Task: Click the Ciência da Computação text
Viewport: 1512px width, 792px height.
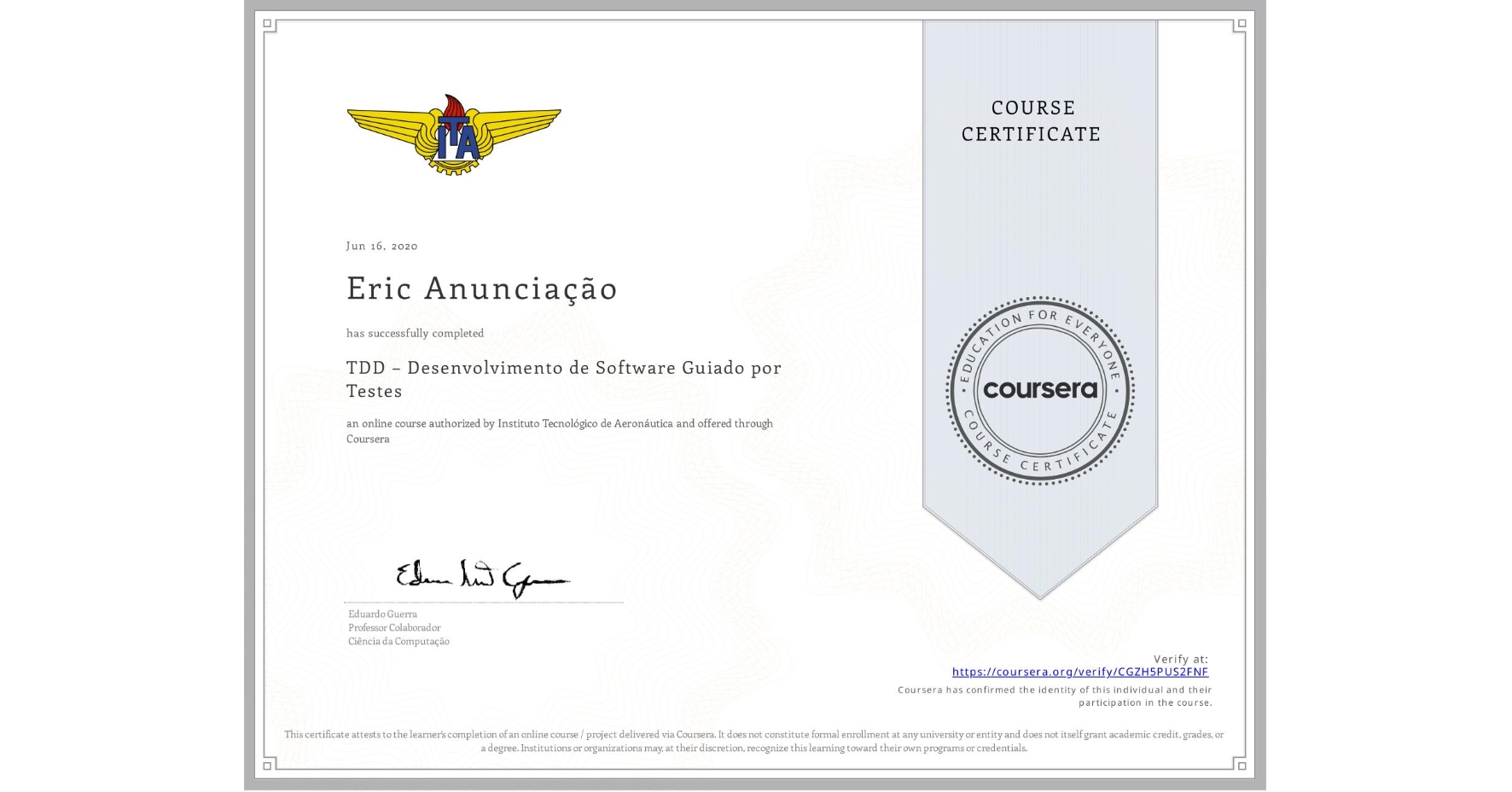Action: [x=398, y=641]
